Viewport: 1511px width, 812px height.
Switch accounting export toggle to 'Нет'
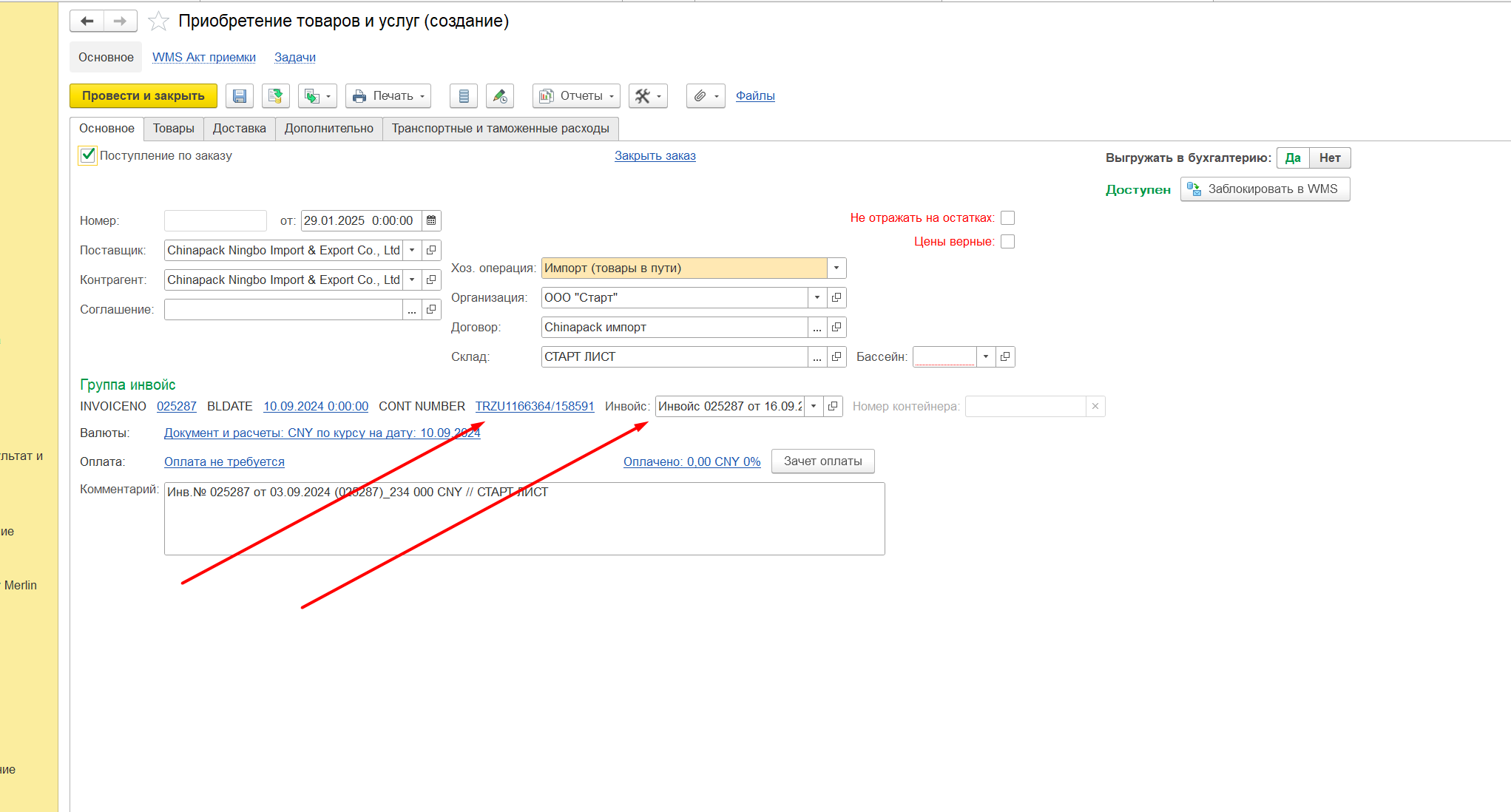(x=1329, y=158)
